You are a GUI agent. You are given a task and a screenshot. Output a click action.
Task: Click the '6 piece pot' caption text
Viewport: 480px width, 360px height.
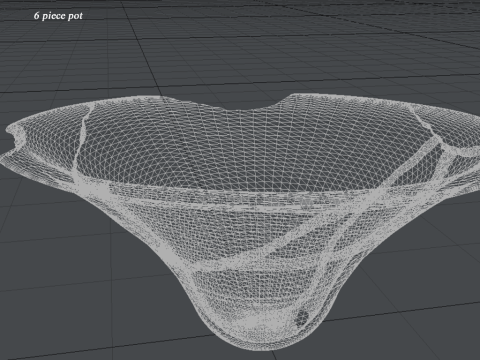pyautogui.click(x=58, y=16)
